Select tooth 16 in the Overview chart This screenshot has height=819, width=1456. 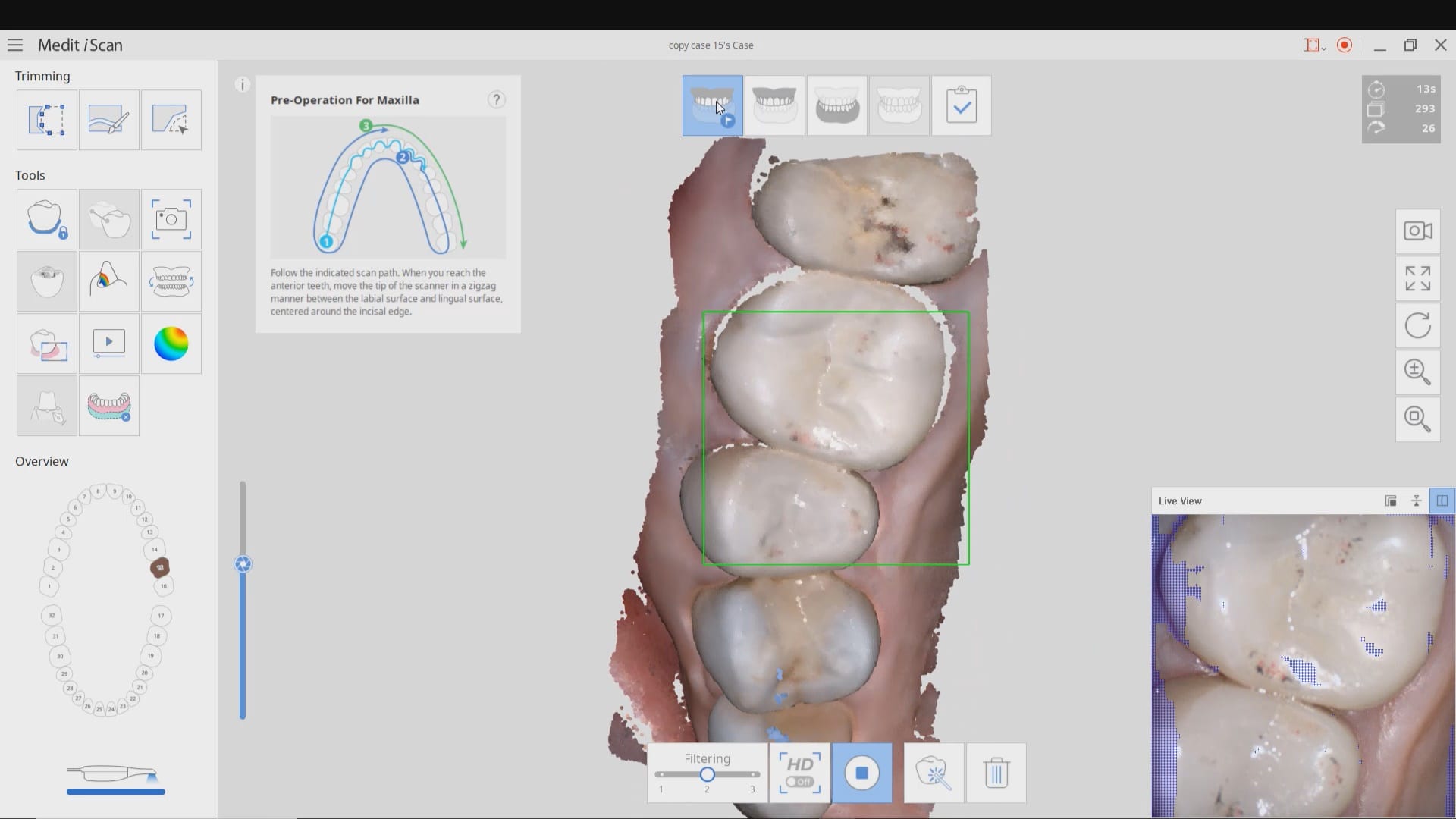click(x=164, y=586)
